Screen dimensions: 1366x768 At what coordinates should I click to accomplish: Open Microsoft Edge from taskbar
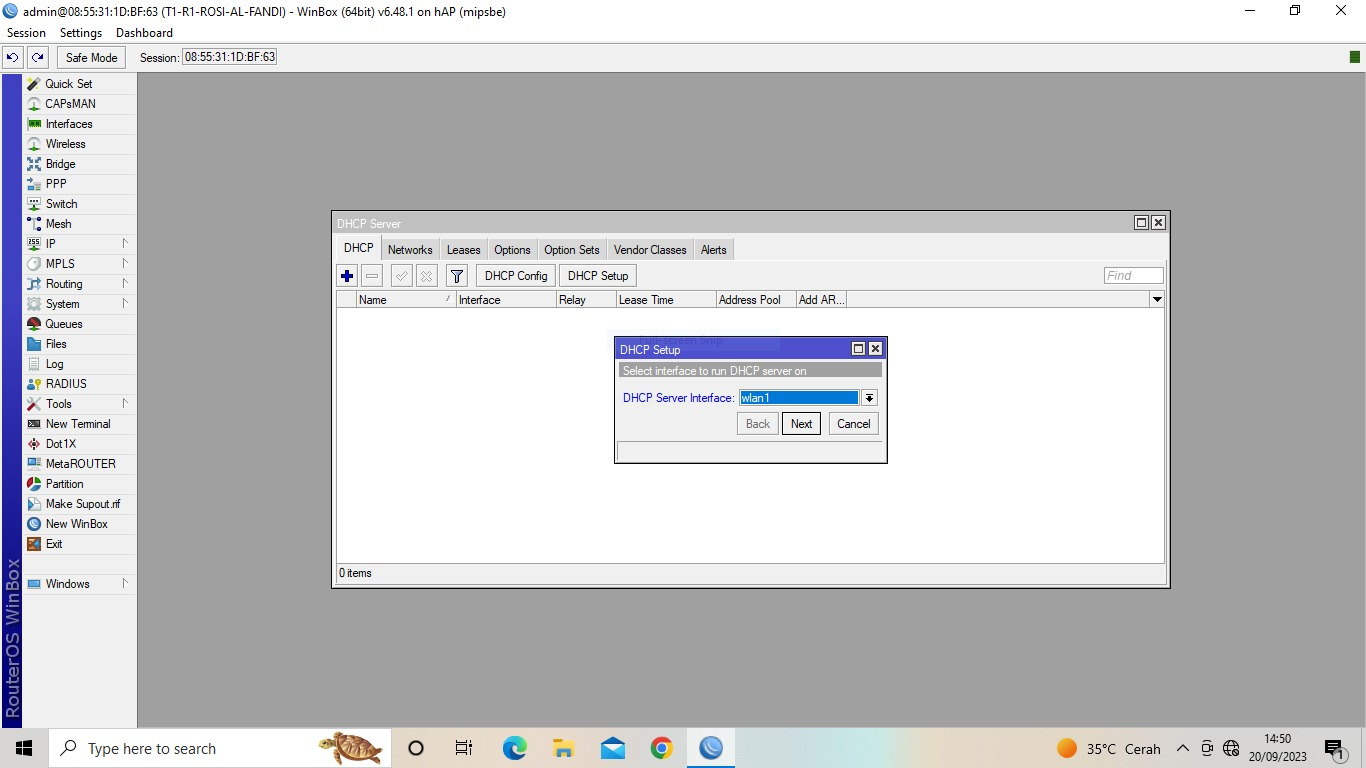click(x=515, y=748)
